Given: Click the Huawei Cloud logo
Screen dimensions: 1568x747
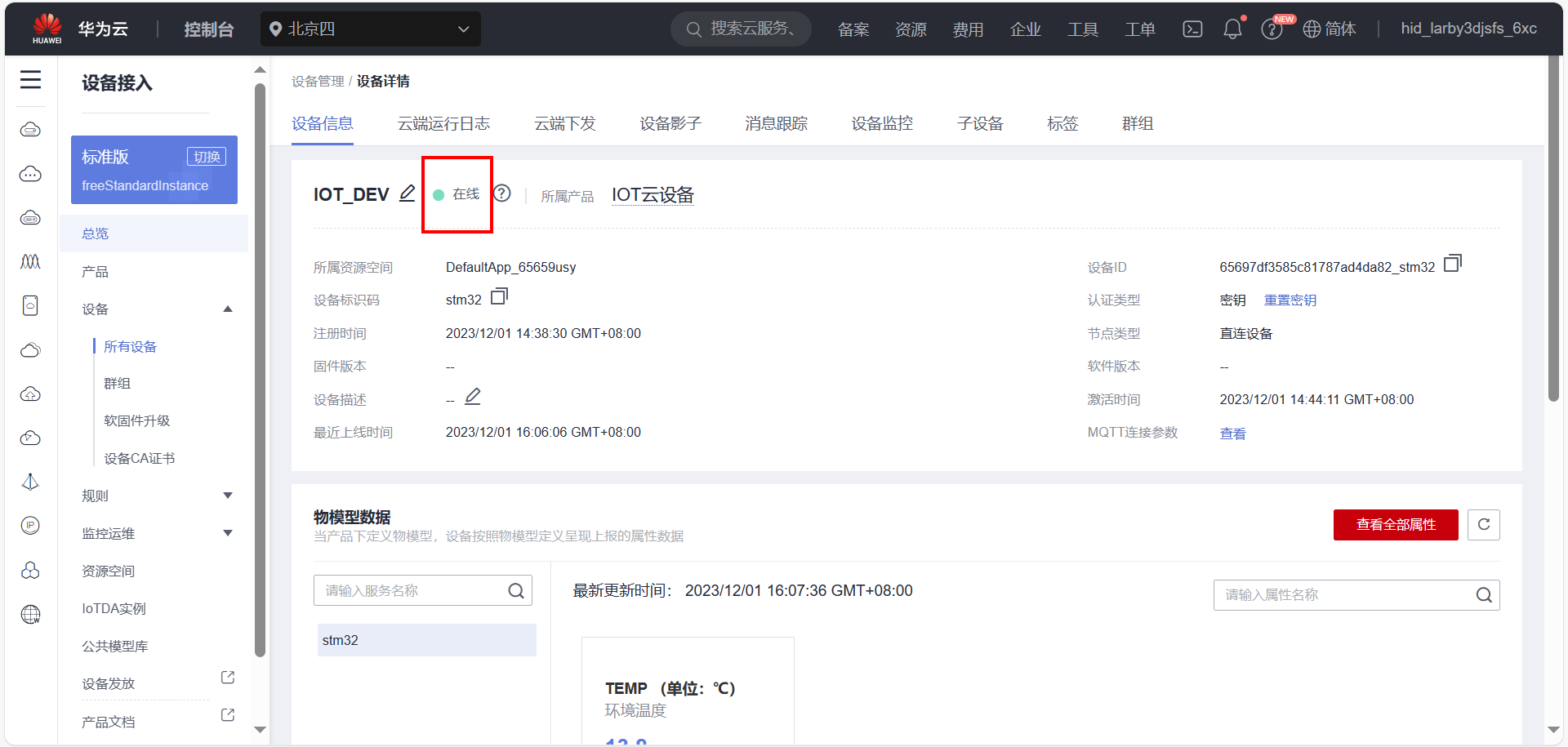Looking at the screenshot, I should (x=47, y=29).
